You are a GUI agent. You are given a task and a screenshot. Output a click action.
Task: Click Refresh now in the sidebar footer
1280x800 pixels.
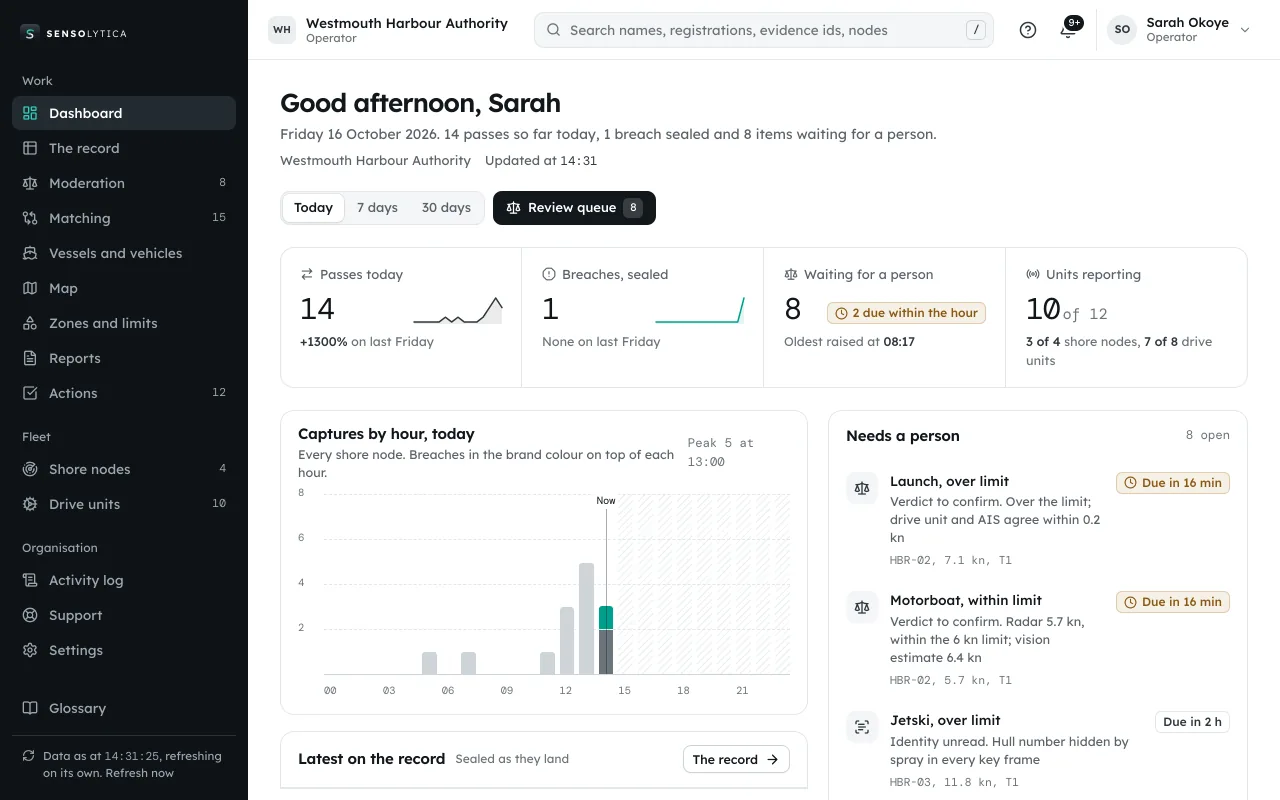(140, 773)
